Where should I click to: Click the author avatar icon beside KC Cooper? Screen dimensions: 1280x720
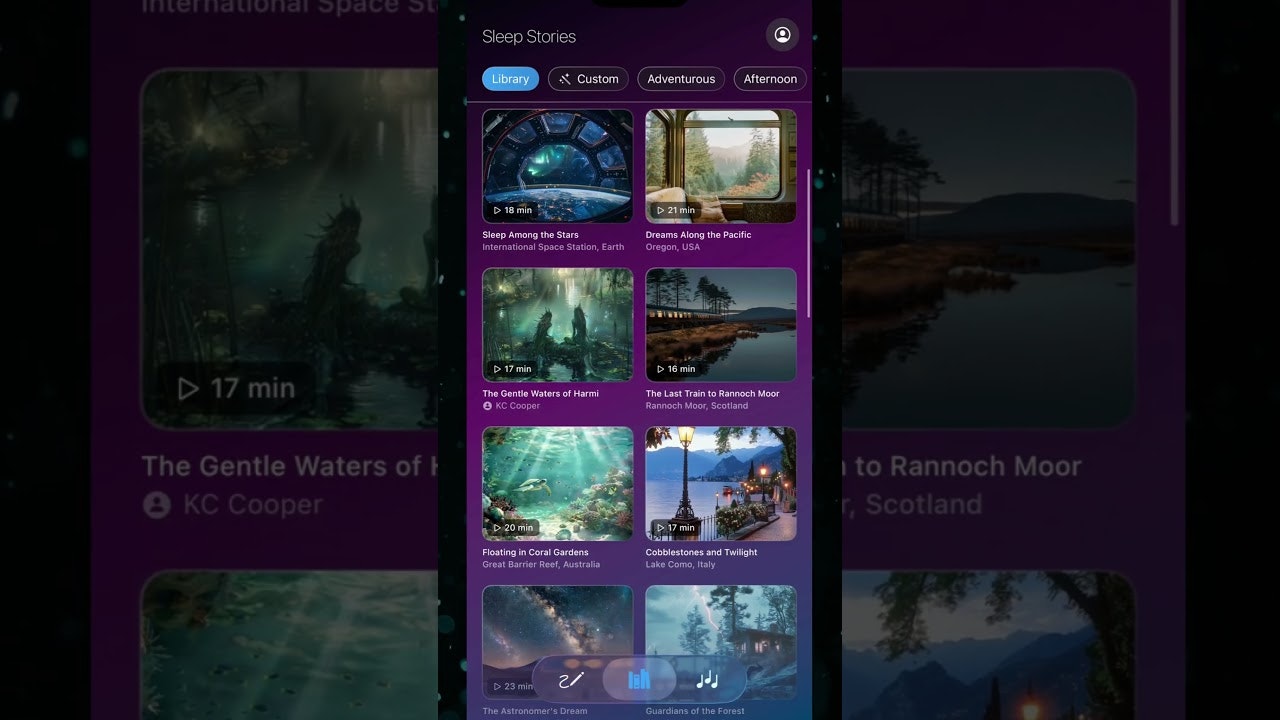[487, 406]
